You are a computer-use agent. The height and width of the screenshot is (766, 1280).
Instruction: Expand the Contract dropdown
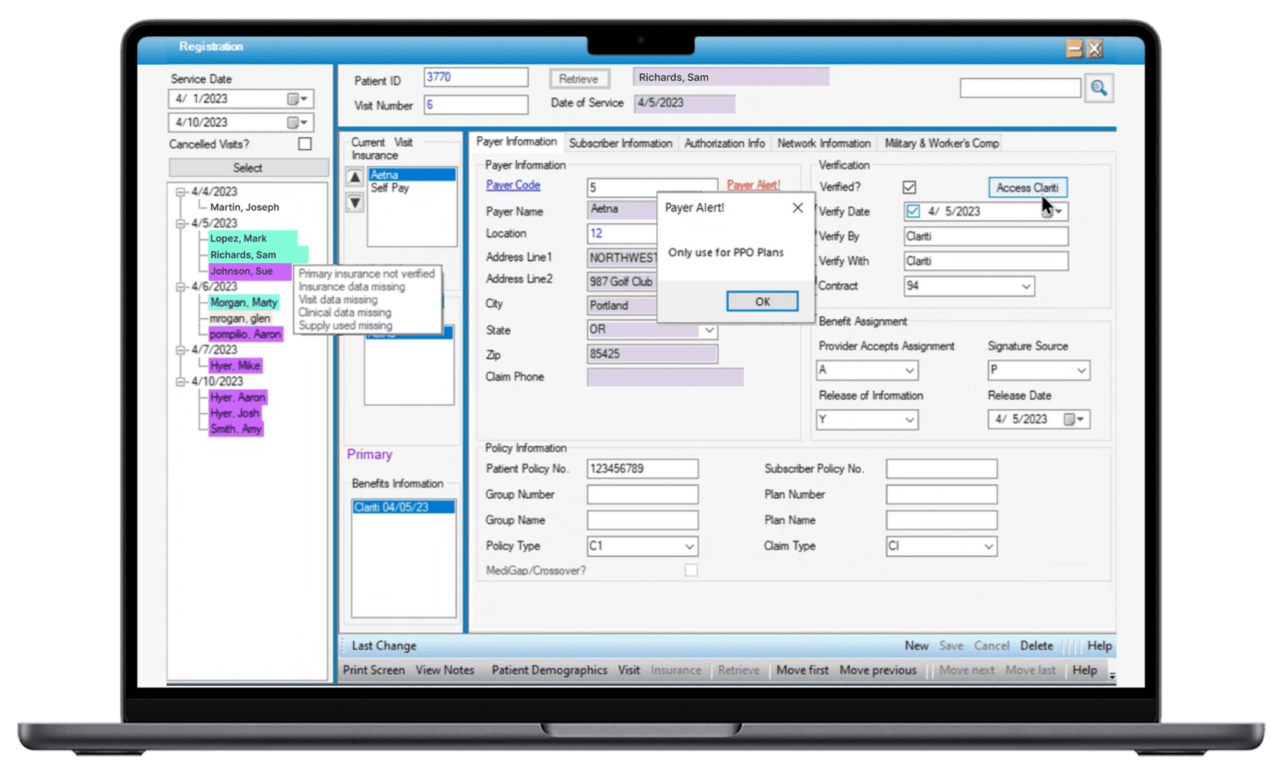pos(1026,287)
